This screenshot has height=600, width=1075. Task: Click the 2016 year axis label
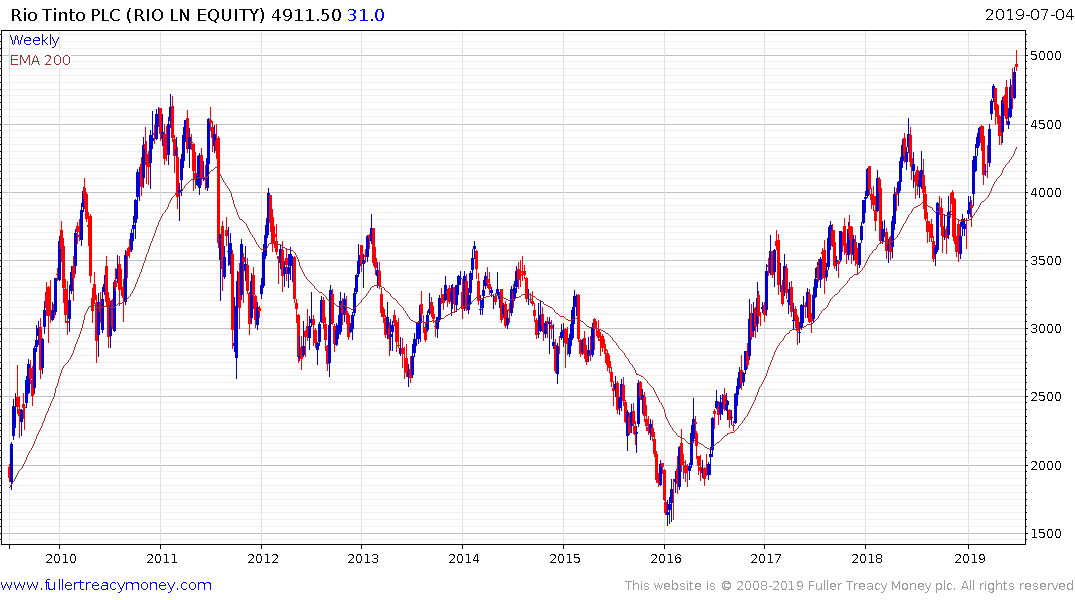pyautogui.click(x=665, y=558)
